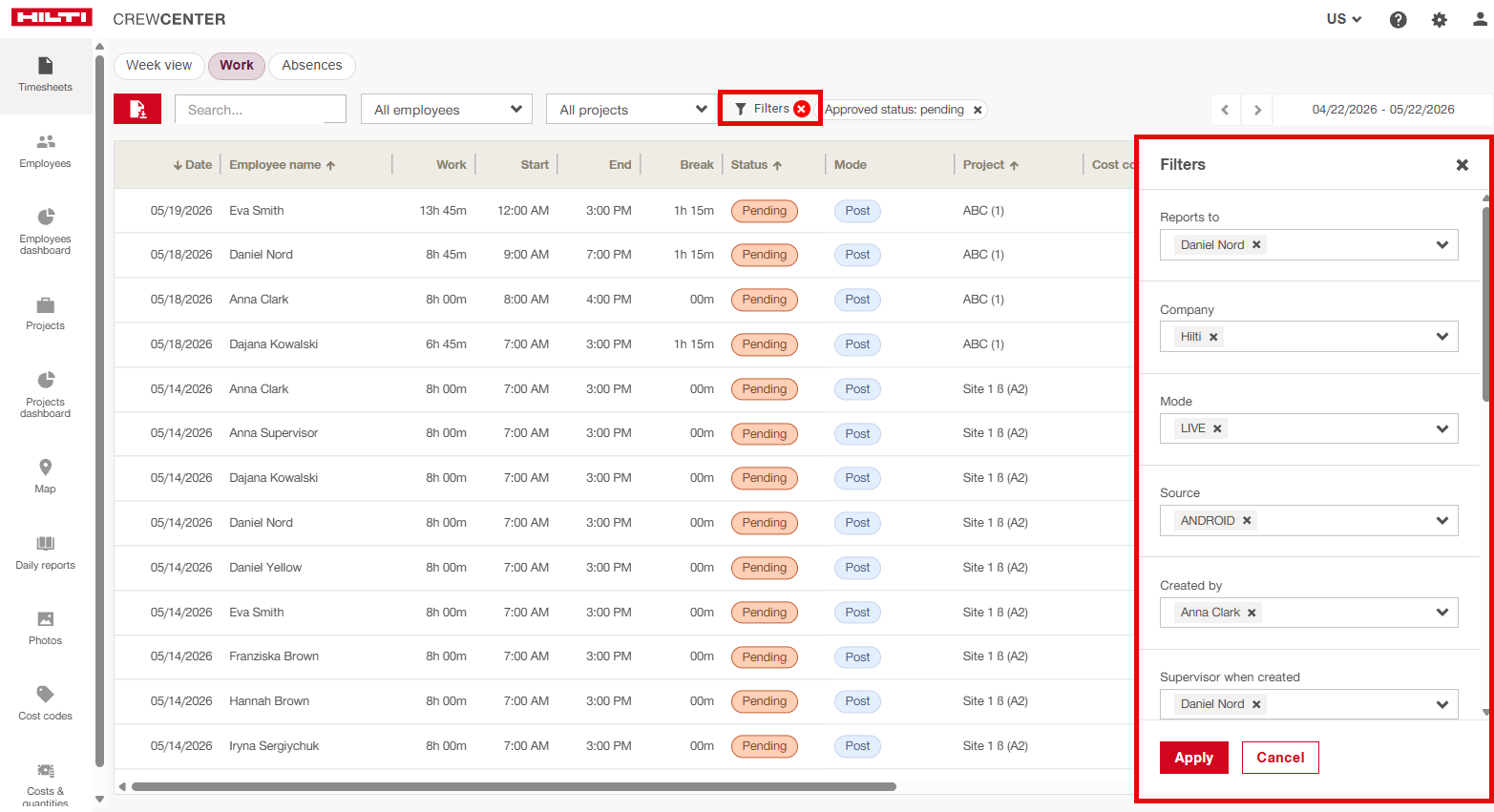1494x812 pixels.
Task: Open the Filters button
Action: point(762,109)
